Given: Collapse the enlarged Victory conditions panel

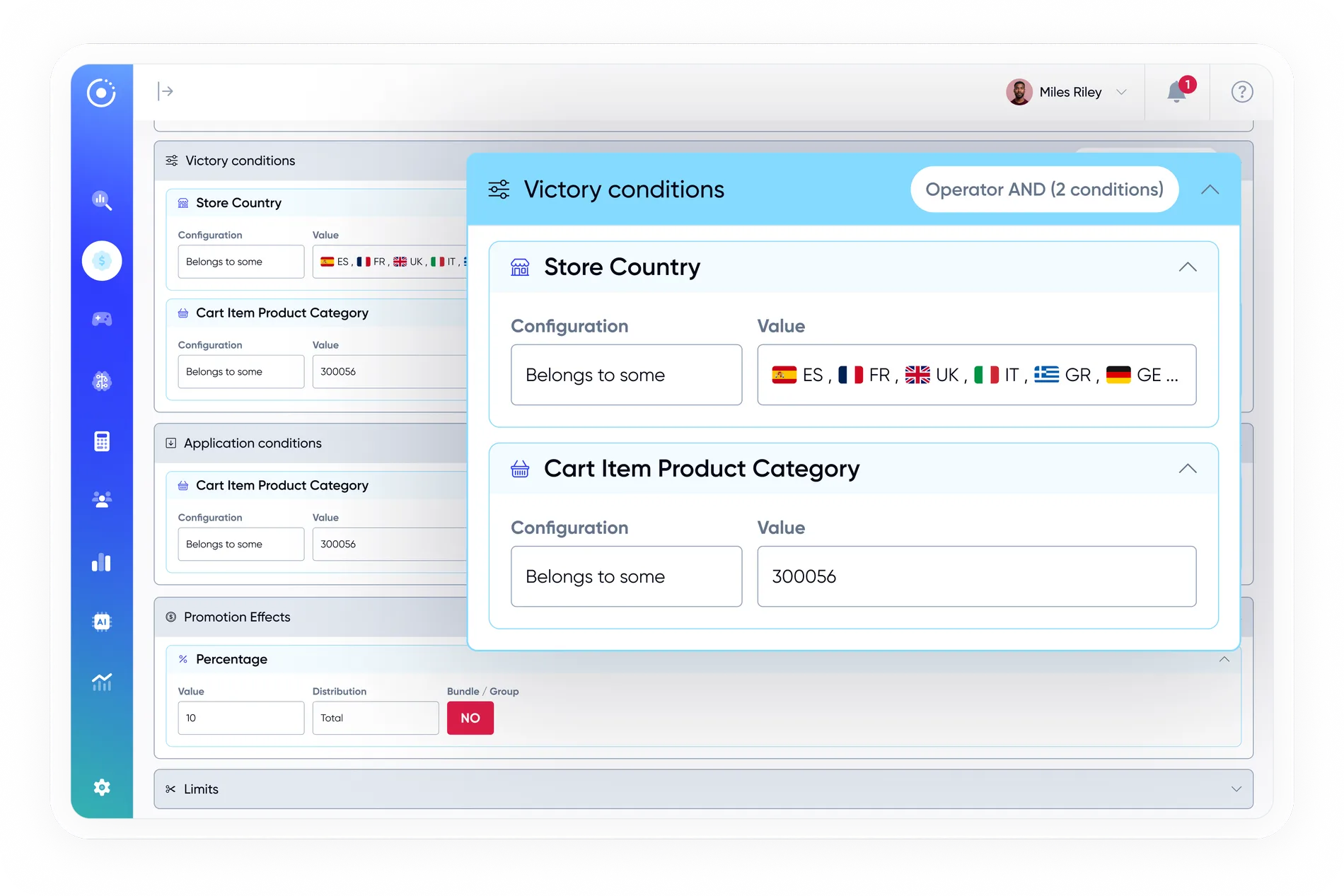Looking at the screenshot, I should point(1210,190).
